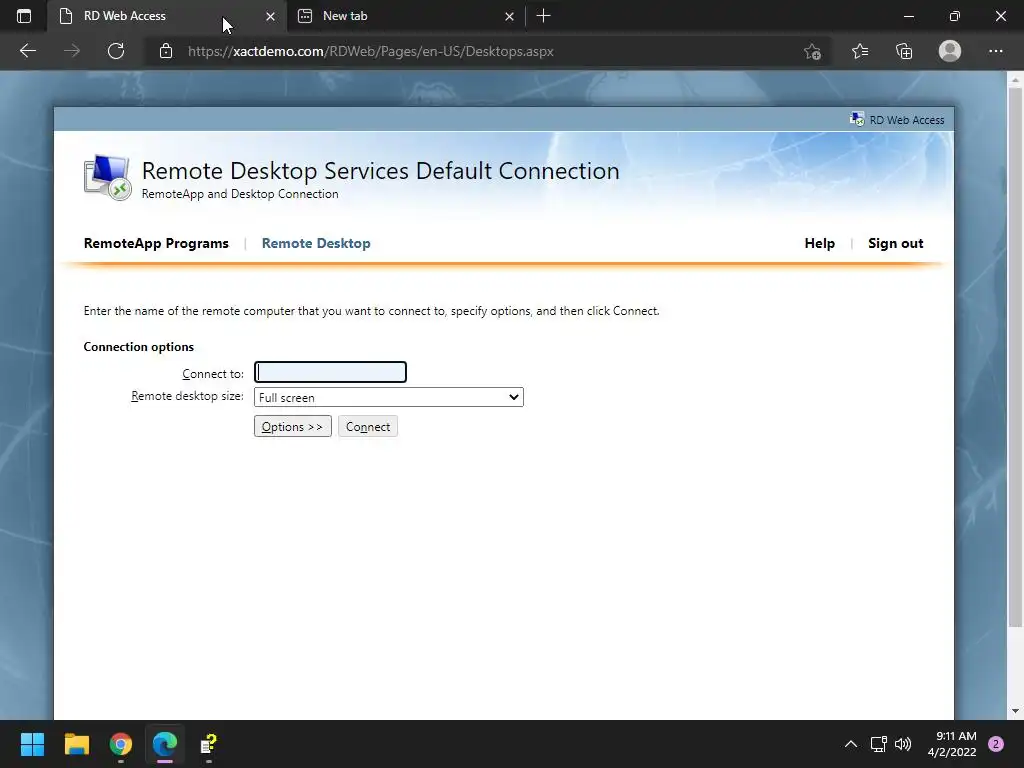Close the New tab tab
The width and height of the screenshot is (1024, 768).
coord(509,16)
